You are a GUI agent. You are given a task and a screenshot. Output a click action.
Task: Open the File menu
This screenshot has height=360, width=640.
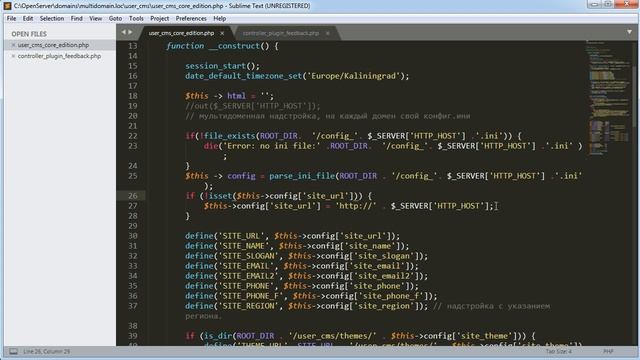coord(11,18)
